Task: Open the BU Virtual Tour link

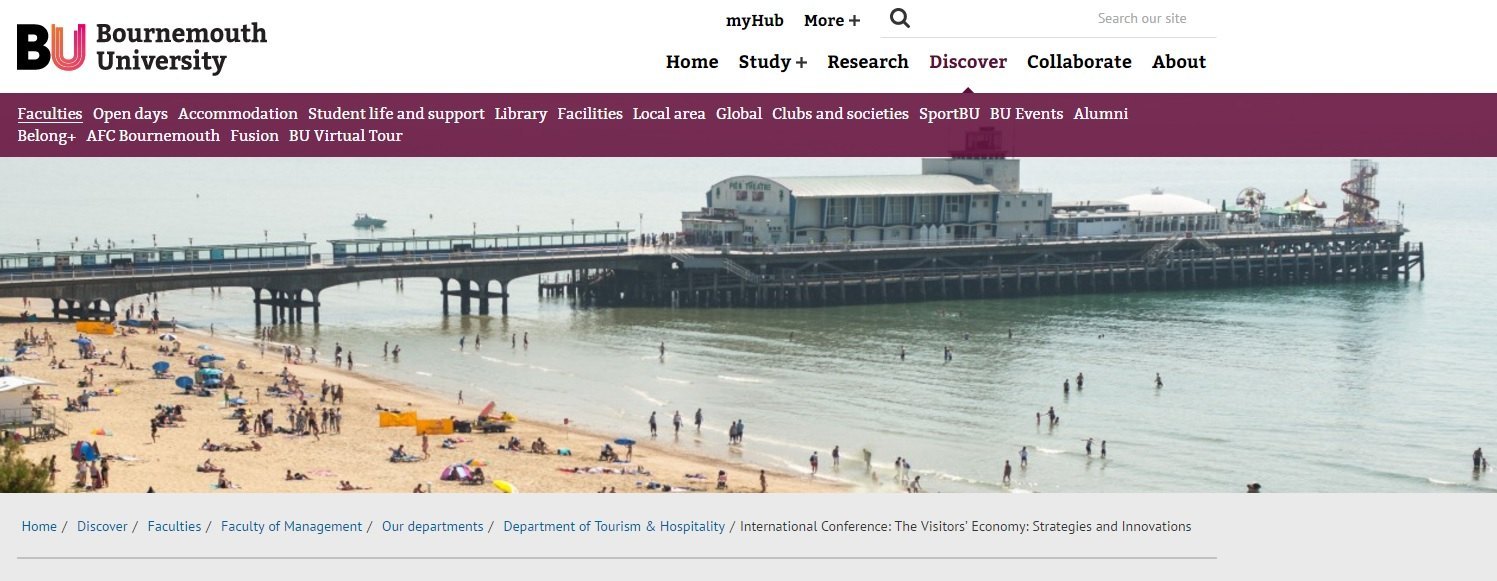Action: tap(346, 136)
